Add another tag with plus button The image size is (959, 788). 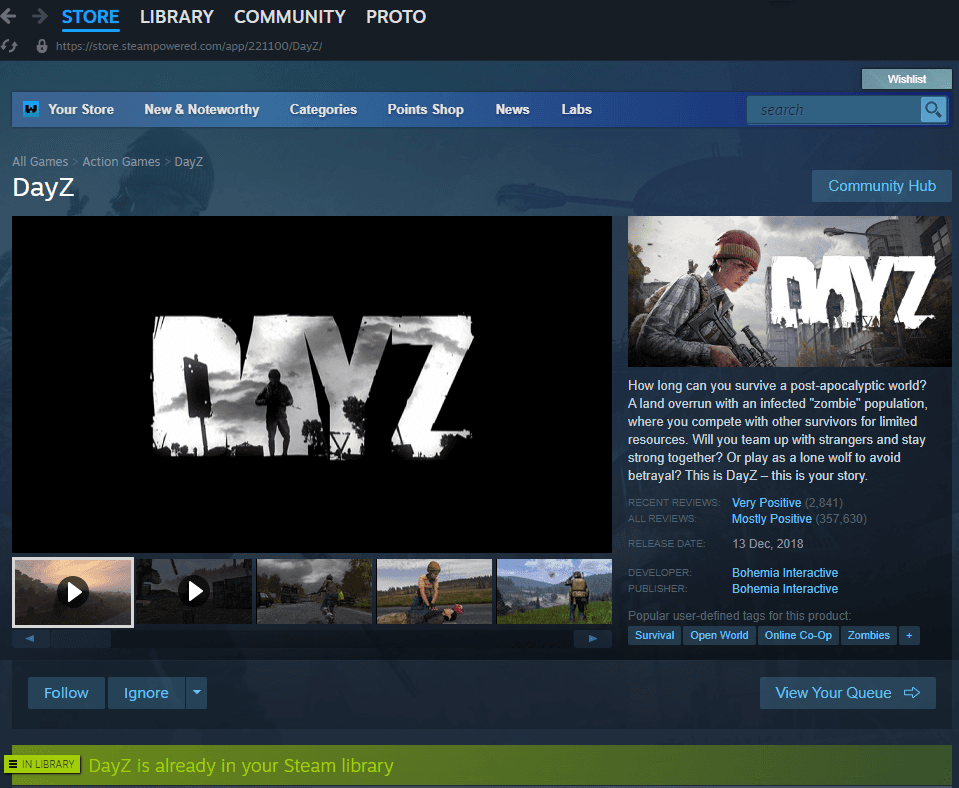point(909,636)
